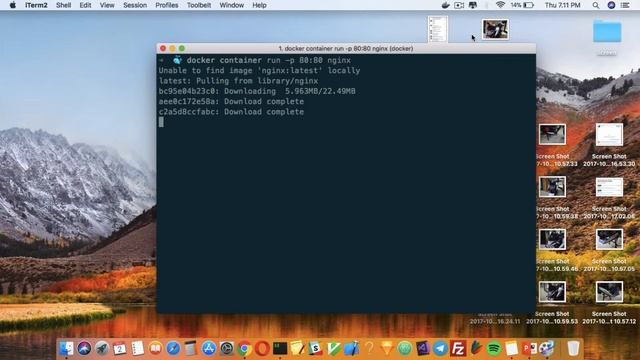Open Notification Center list icon
This screenshot has width=640, height=360.
coord(625,5)
